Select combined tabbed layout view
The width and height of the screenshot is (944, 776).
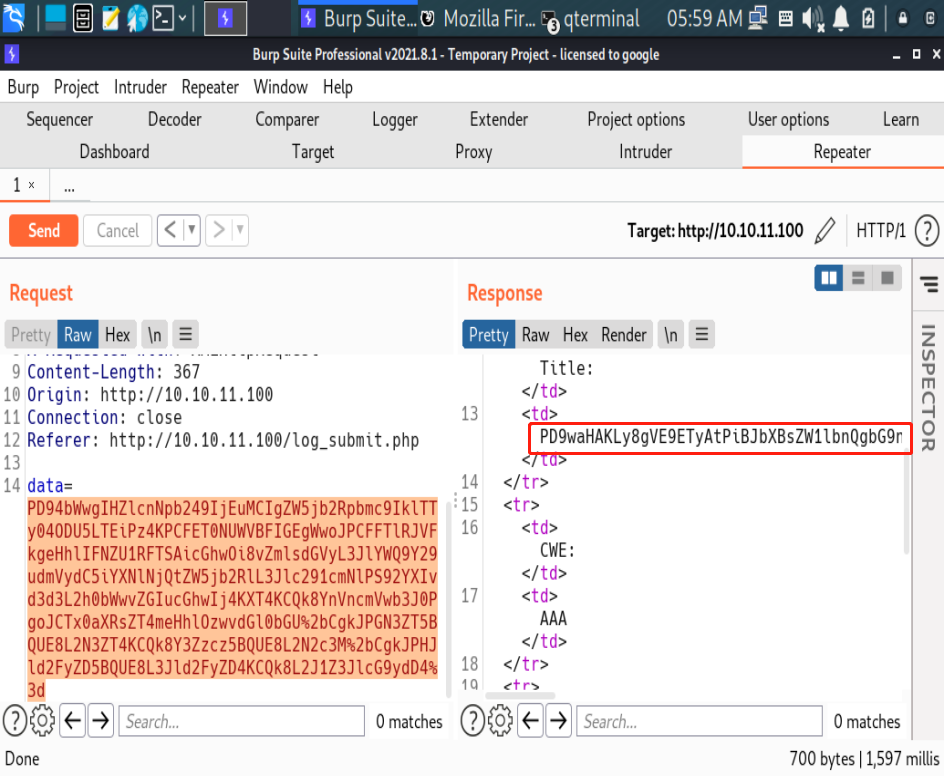tap(887, 278)
